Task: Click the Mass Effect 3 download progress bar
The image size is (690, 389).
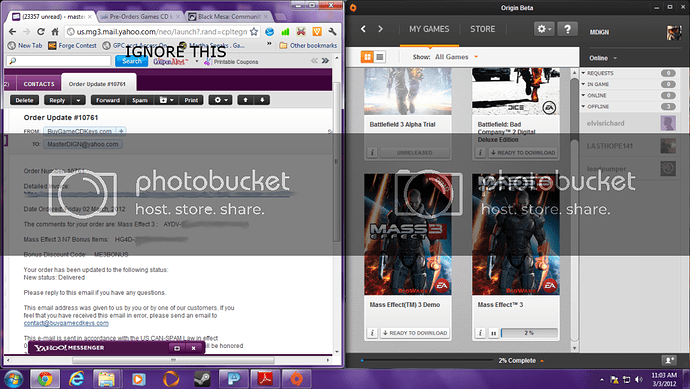Action: (x=529, y=333)
